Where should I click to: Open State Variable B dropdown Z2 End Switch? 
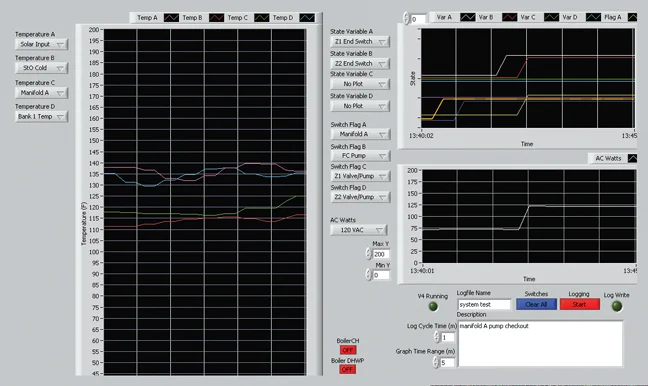point(360,63)
